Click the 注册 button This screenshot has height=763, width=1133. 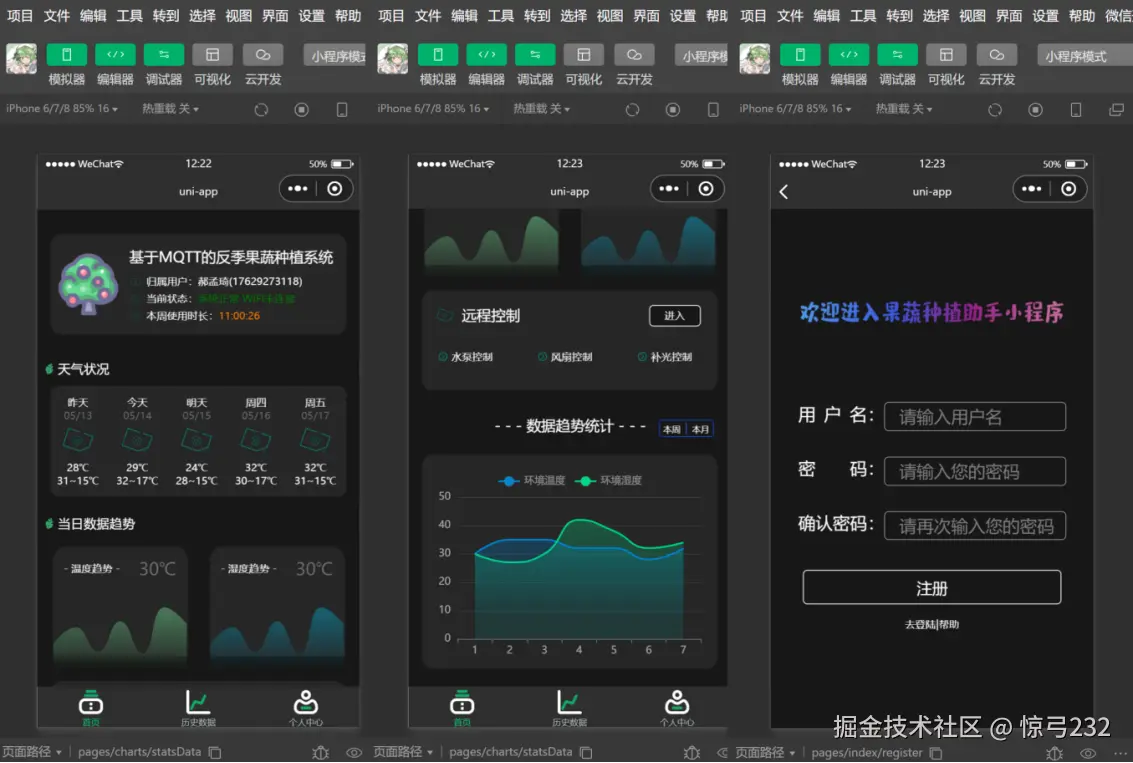click(931, 587)
